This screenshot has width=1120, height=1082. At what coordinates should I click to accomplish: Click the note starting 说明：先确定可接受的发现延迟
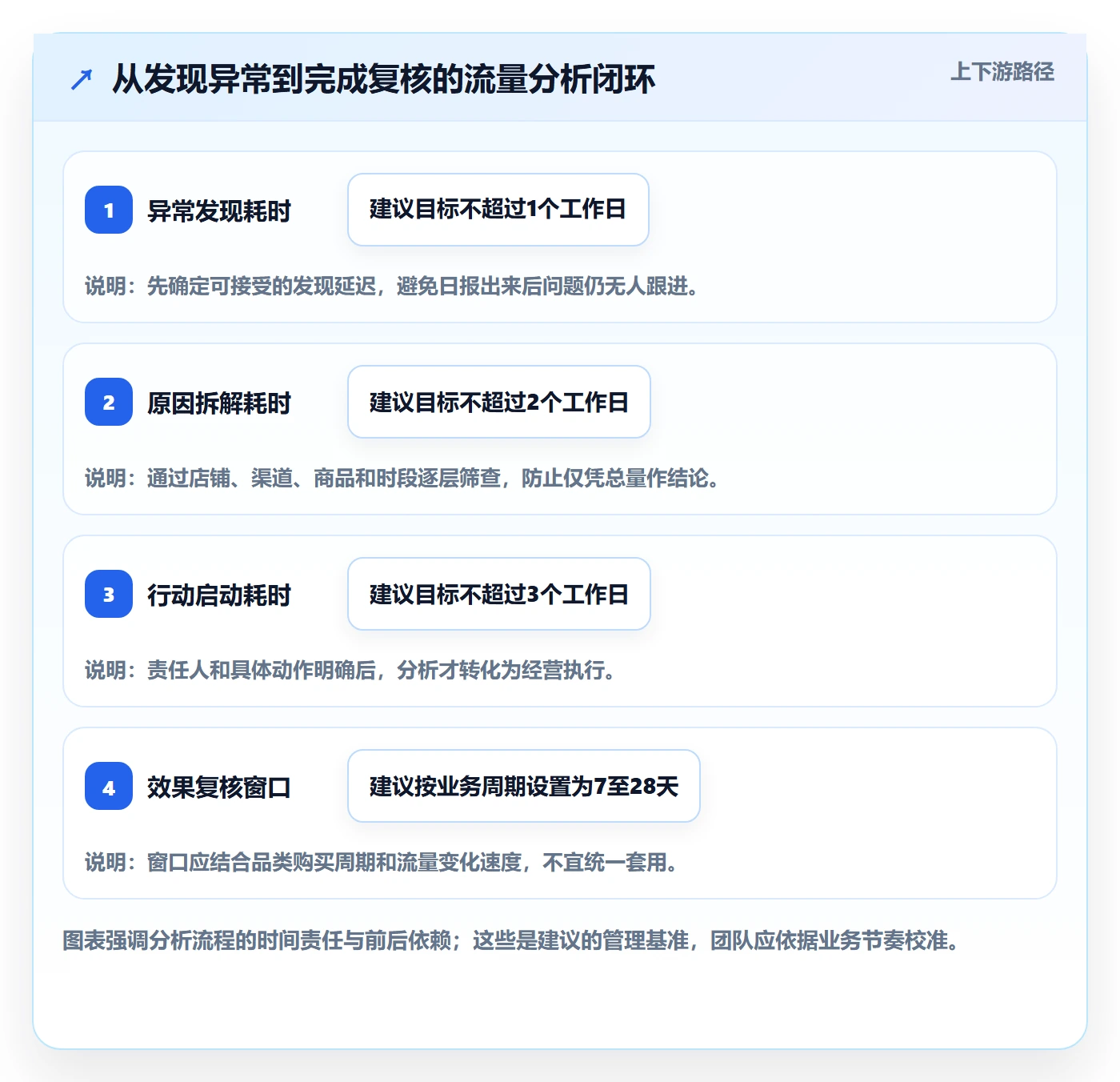[x=393, y=287]
